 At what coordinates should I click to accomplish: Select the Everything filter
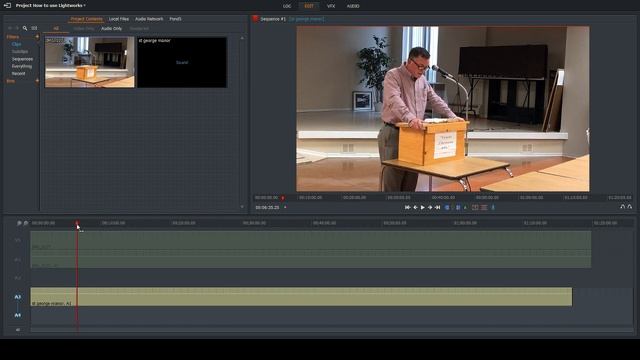point(22,66)
